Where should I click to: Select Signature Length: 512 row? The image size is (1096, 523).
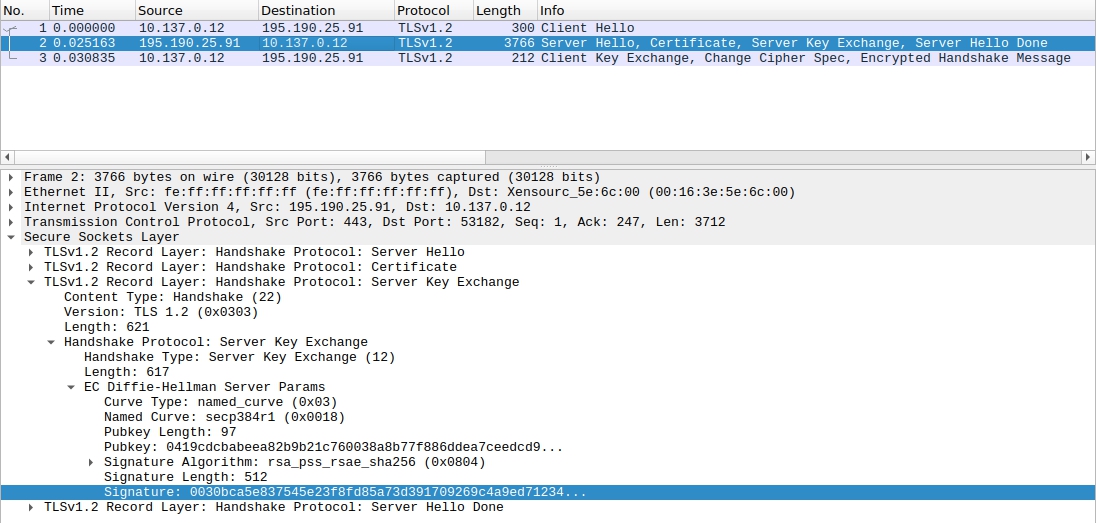(x=548, y=478)
